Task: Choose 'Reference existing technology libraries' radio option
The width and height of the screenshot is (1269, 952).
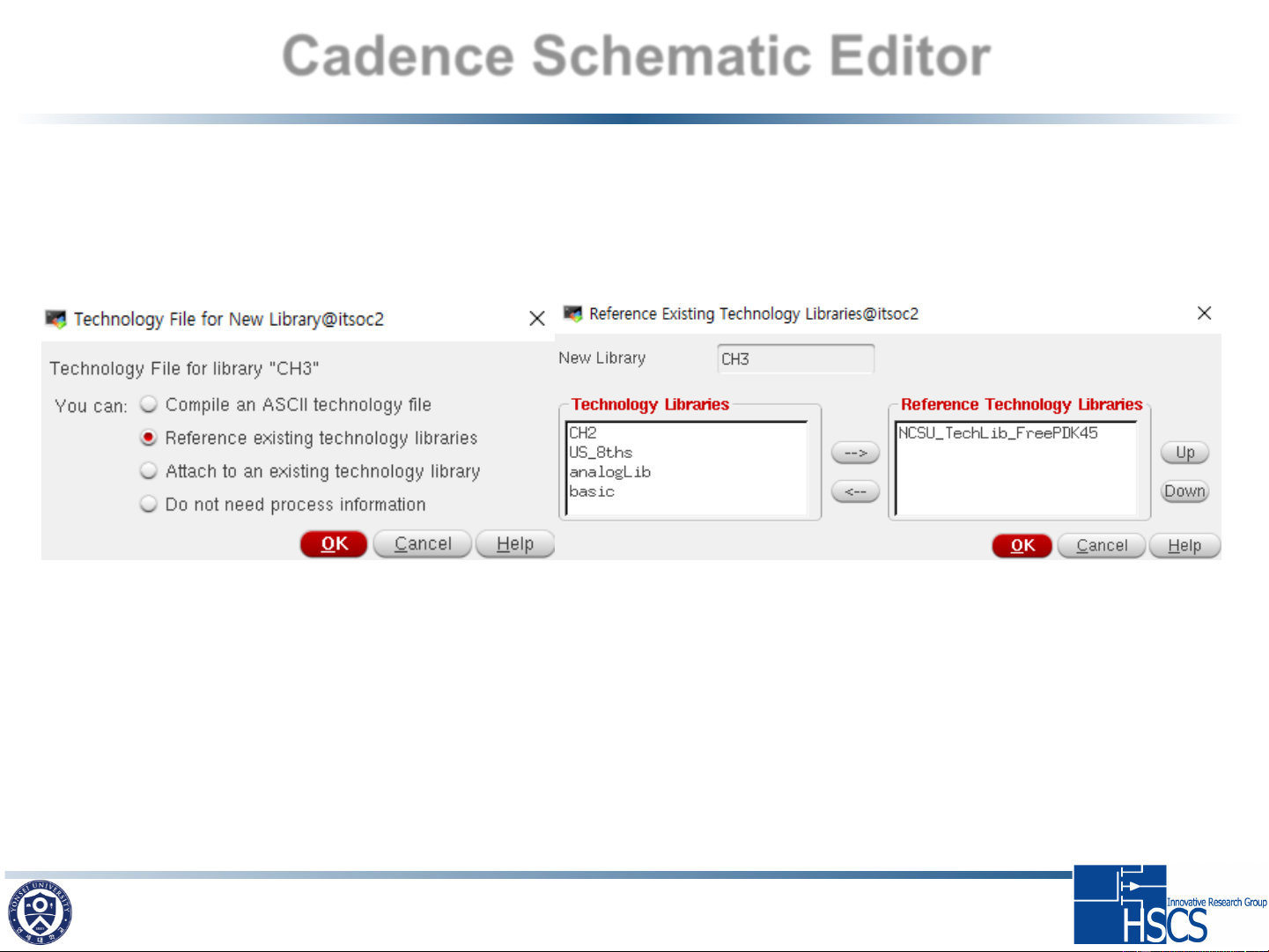Action: click(x=149, y=438)
